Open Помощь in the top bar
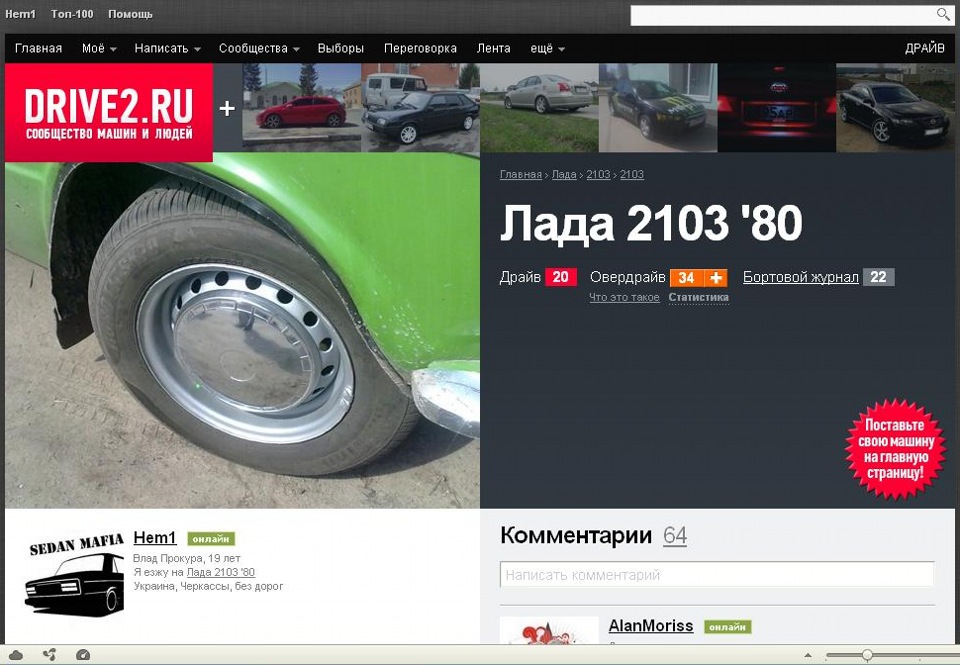 [130, 14]
